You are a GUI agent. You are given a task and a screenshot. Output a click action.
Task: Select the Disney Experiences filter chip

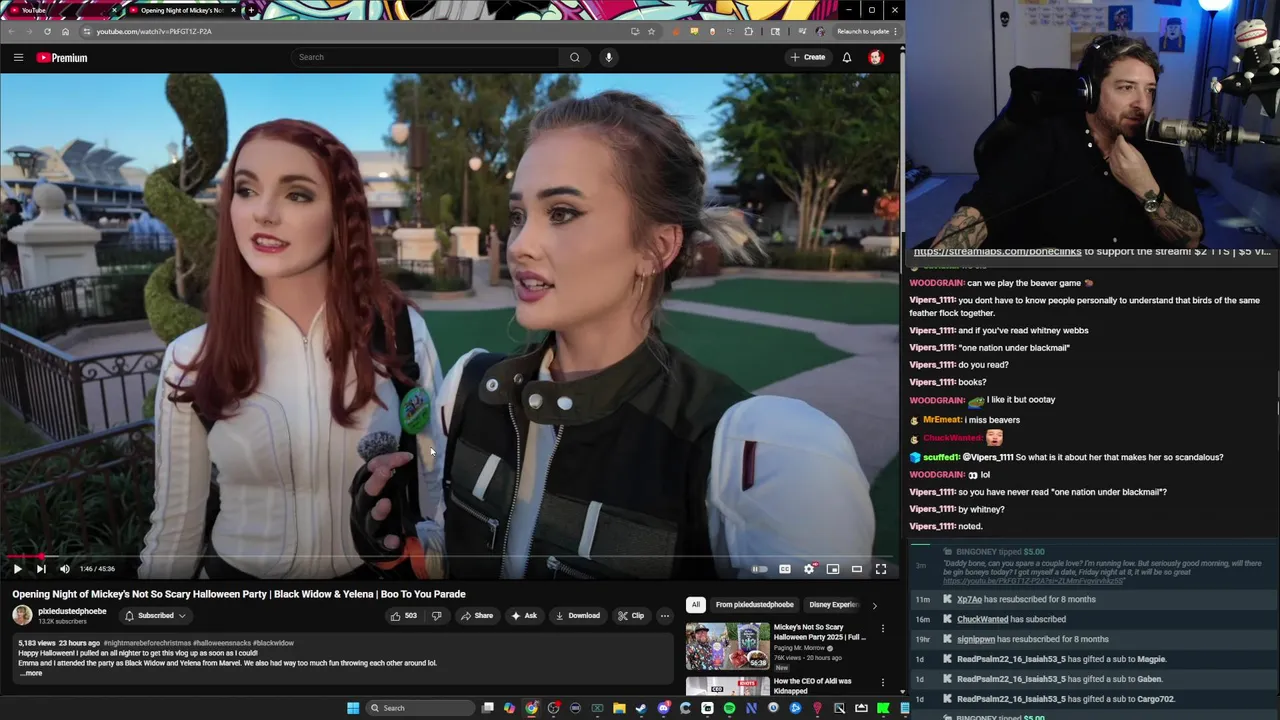pos(833,605)
